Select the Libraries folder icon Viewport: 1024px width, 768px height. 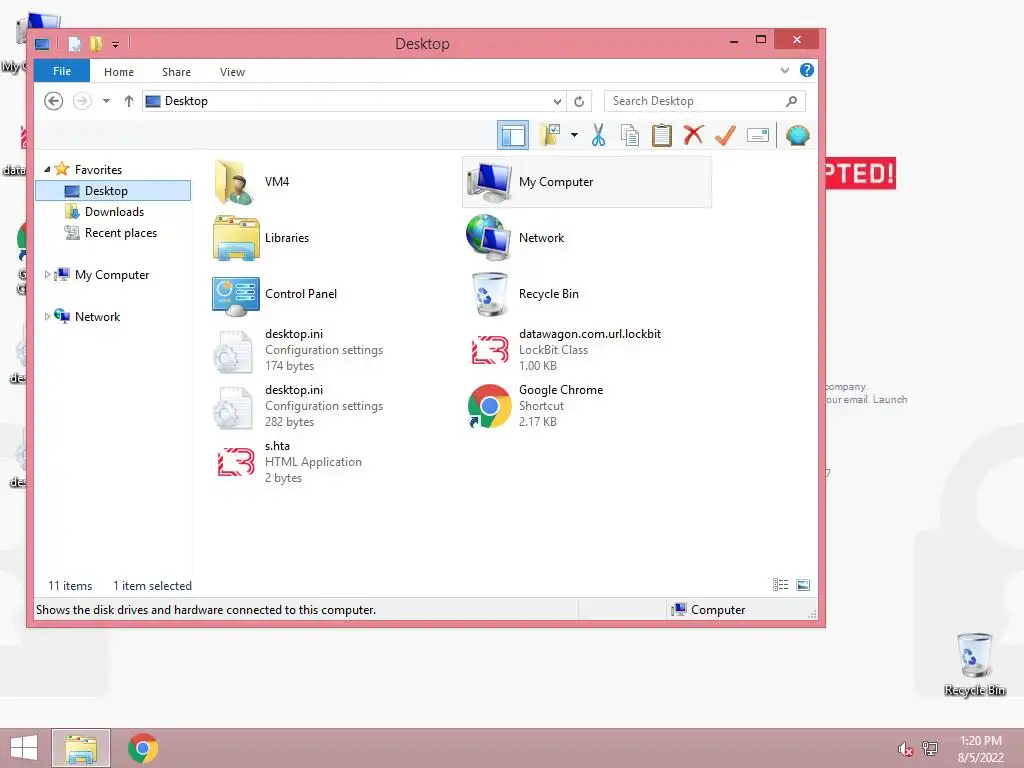[236, 238]
